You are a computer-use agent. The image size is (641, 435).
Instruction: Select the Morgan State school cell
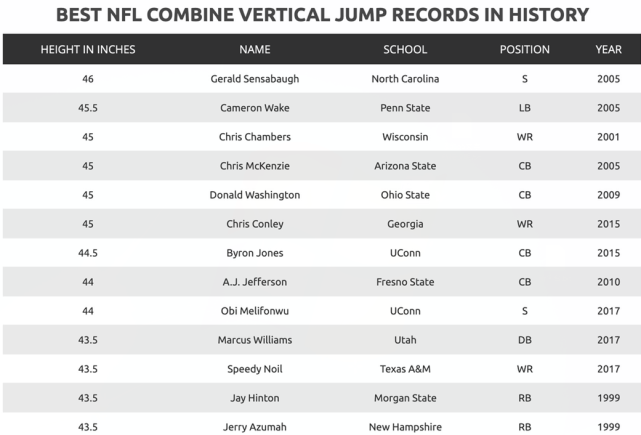[x=405, y=398]
